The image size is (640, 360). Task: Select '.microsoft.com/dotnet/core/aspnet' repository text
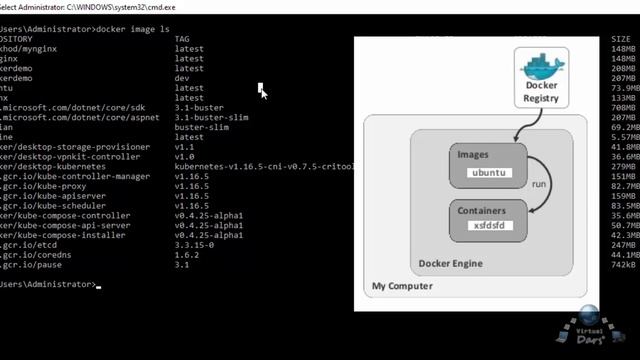point(80,118)
